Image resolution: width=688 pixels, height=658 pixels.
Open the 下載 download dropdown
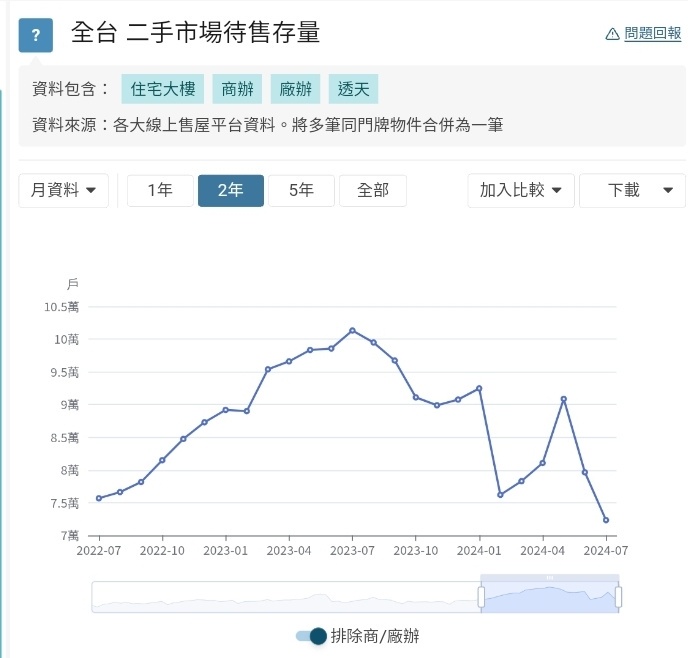pos(632,191)
